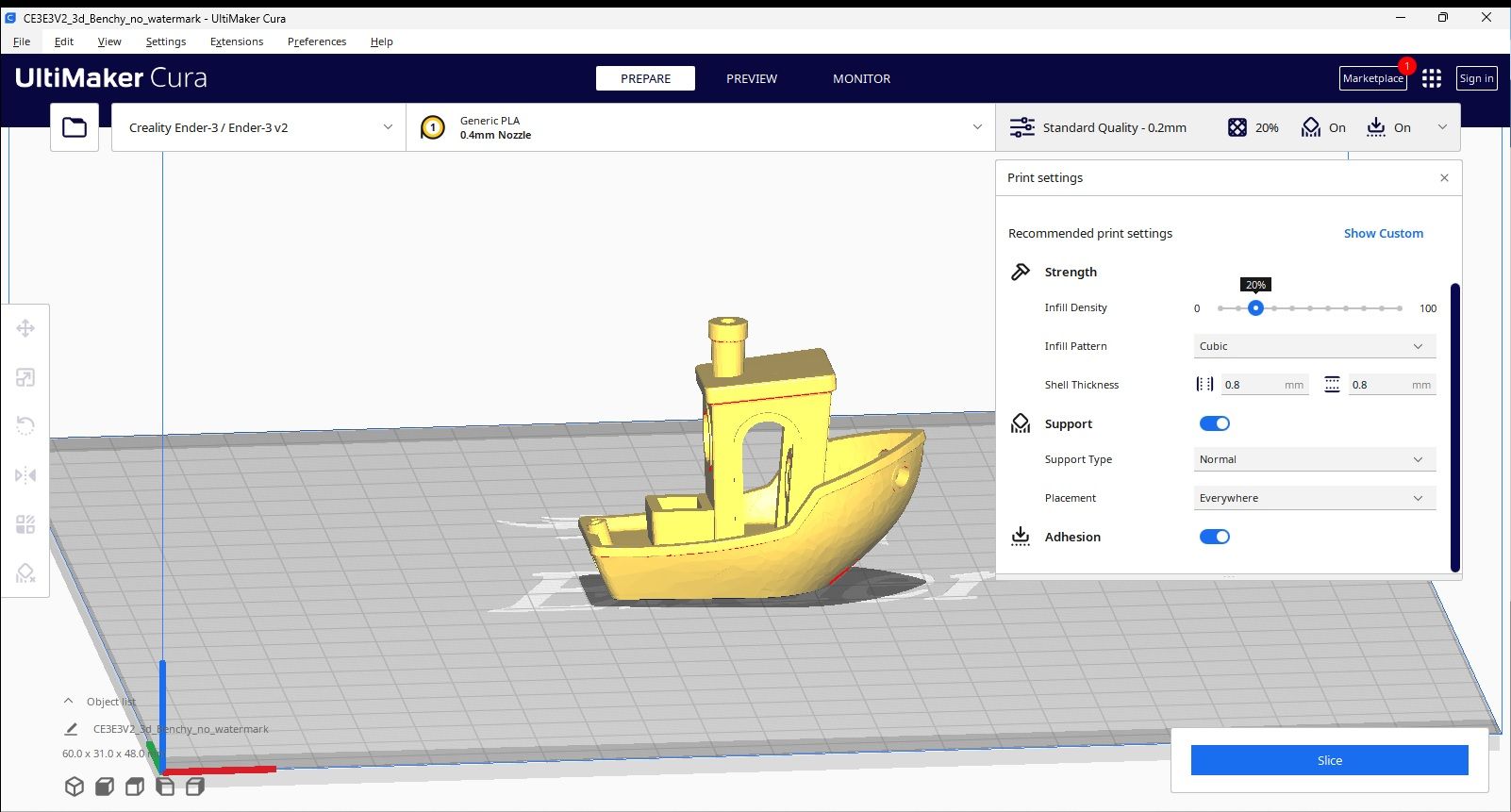Viewport: 1511px width, 812px height.
Task: Click the Strength section icon
Action: click(1021, 272)
